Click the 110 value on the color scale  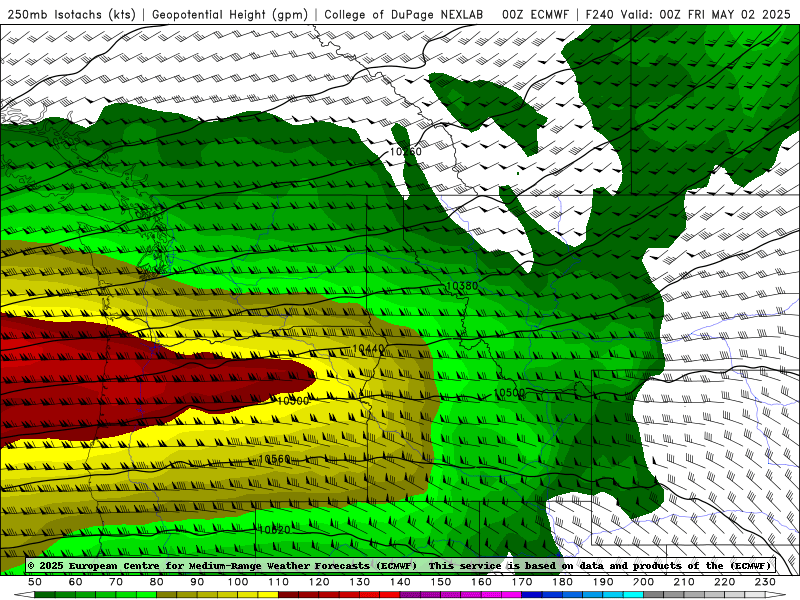point(279,582)
